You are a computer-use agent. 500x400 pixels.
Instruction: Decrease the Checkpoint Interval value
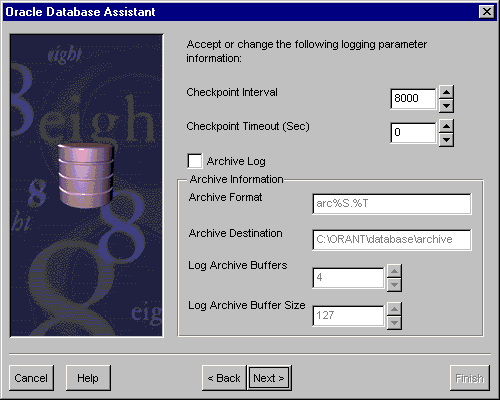click(x=446, y=106)
